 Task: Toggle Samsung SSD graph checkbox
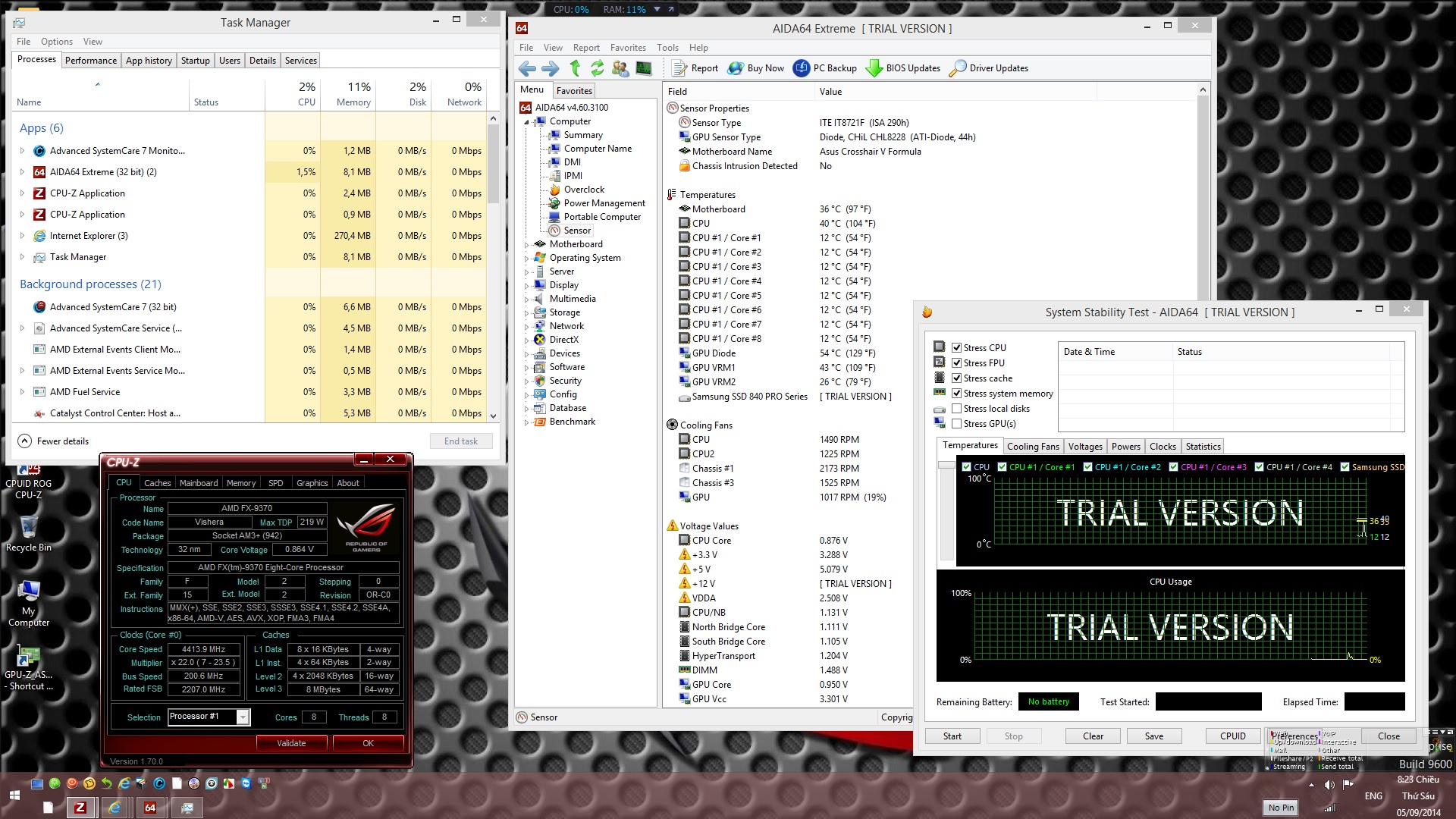[x=1345, y=467]
